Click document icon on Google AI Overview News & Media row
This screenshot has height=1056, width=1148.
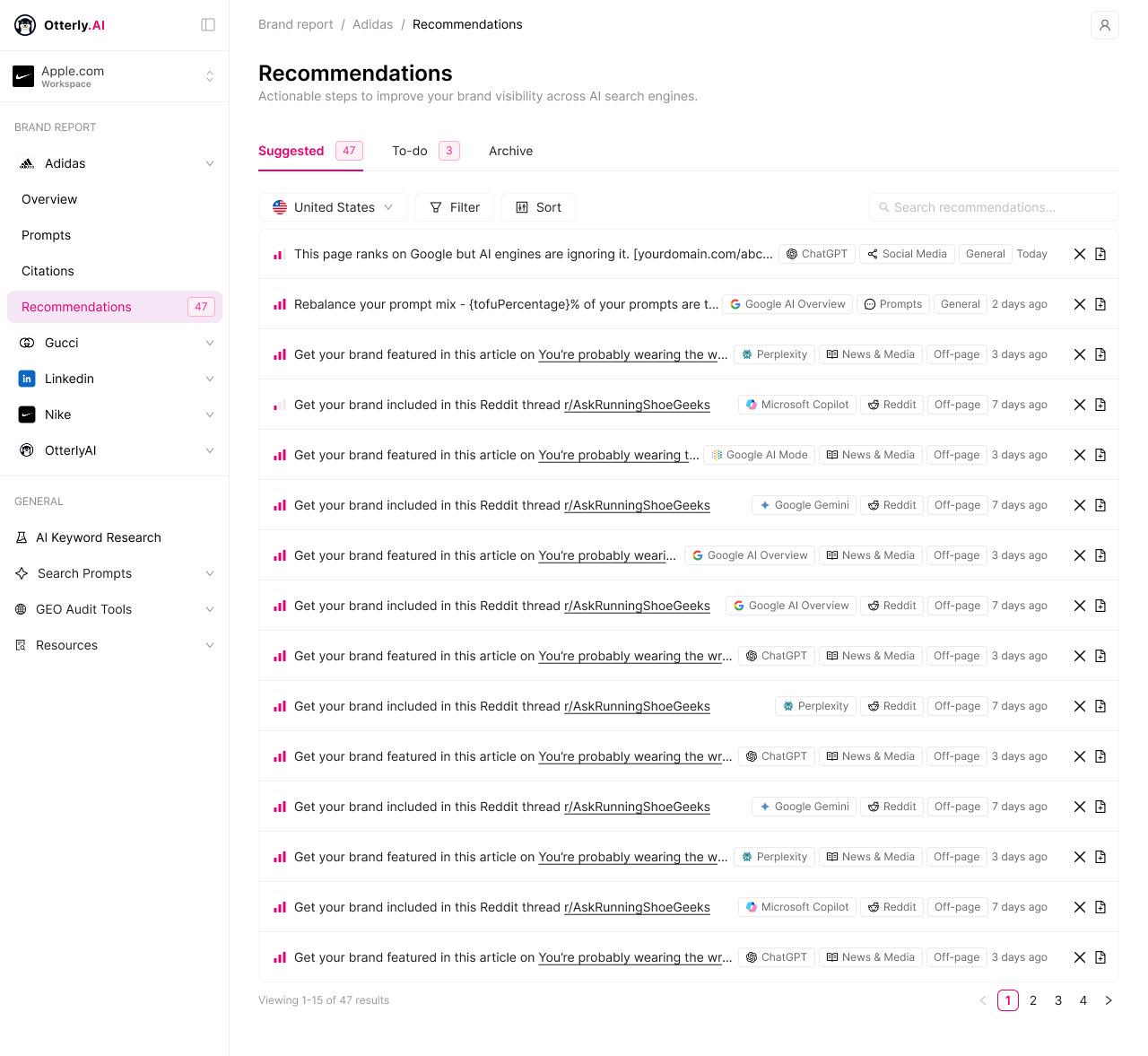coord(1100,555)
